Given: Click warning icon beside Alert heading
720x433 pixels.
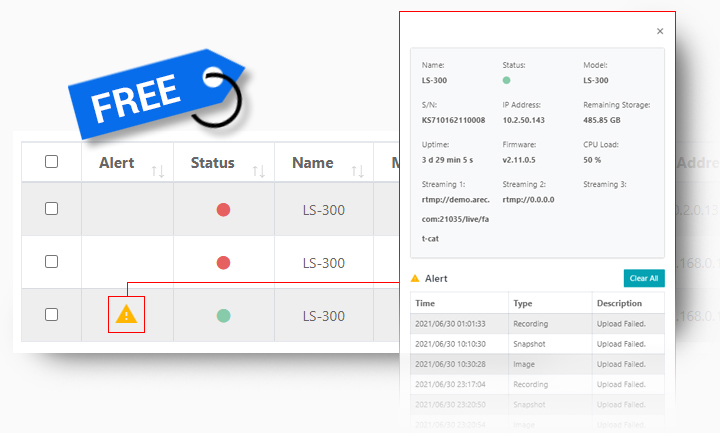Looking at the screenshot, I should [415, 279].
